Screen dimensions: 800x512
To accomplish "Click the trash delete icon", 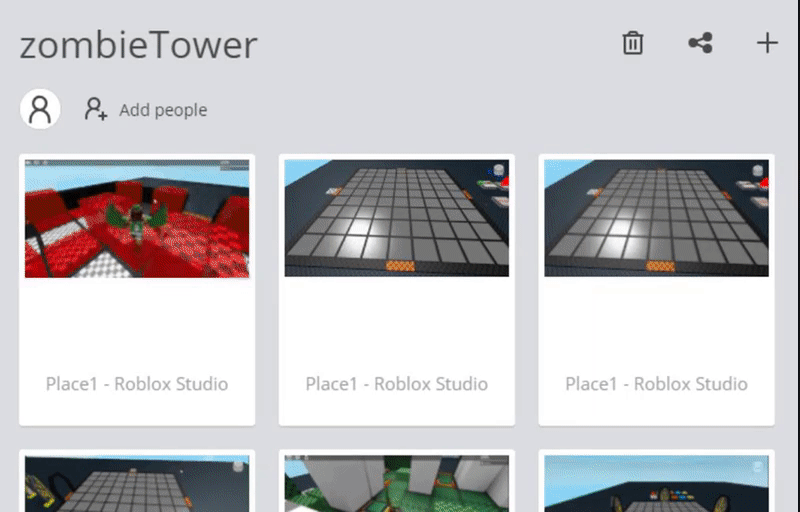I will click(x=633, y=43).
